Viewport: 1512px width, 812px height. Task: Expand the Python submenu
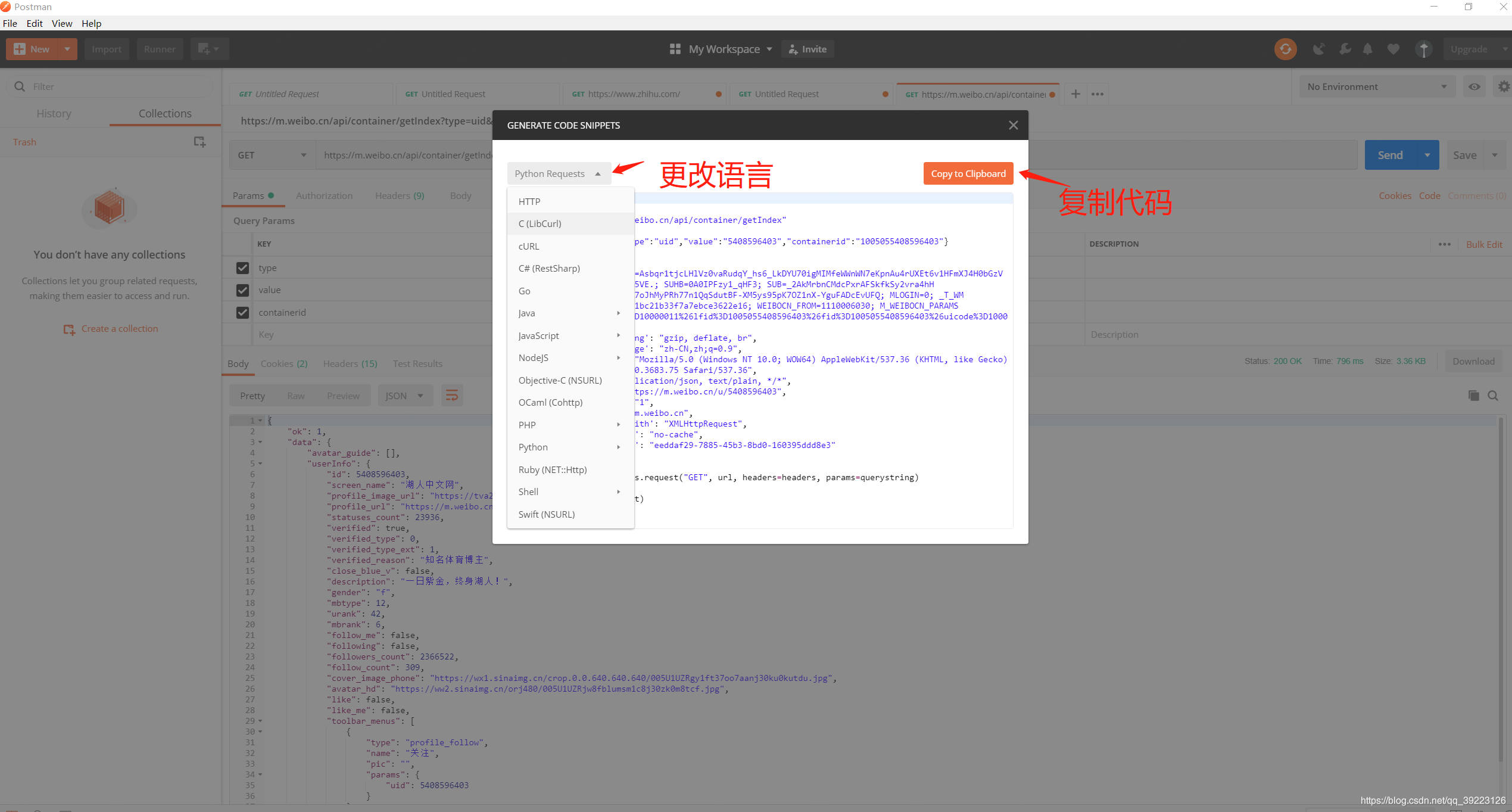point(570,447)
